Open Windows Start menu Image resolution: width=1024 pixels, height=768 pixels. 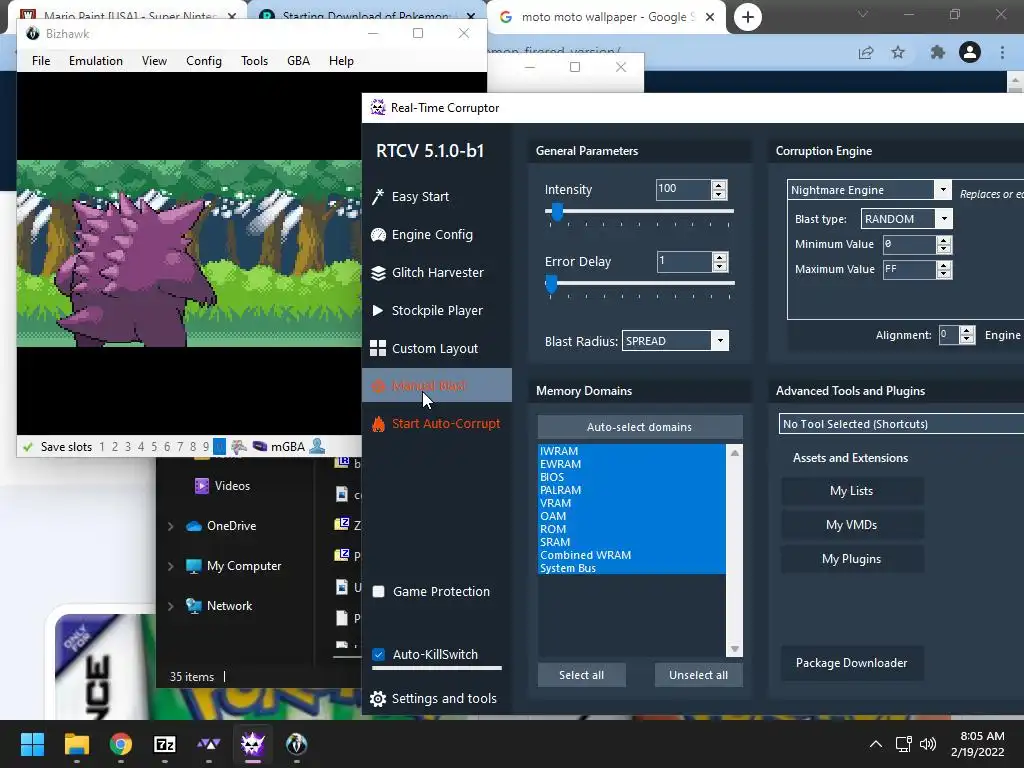32,744
